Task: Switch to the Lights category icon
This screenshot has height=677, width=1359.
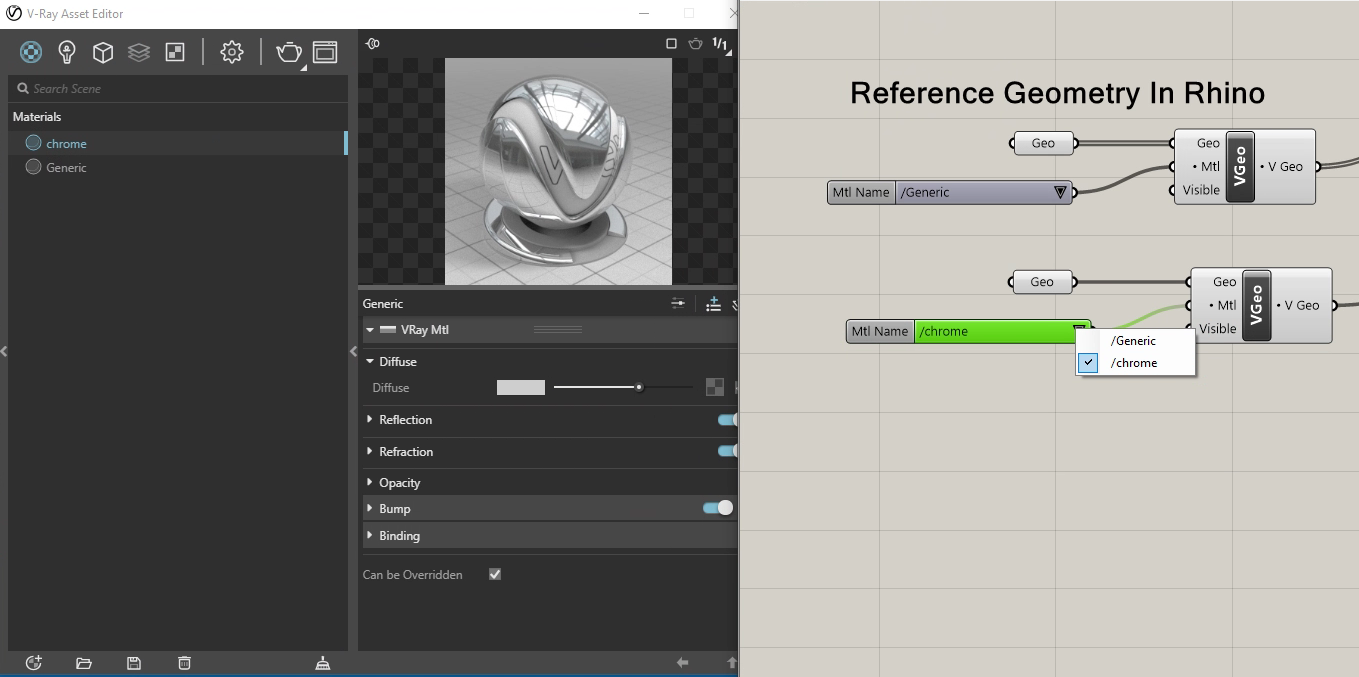Action: (67, 52)
